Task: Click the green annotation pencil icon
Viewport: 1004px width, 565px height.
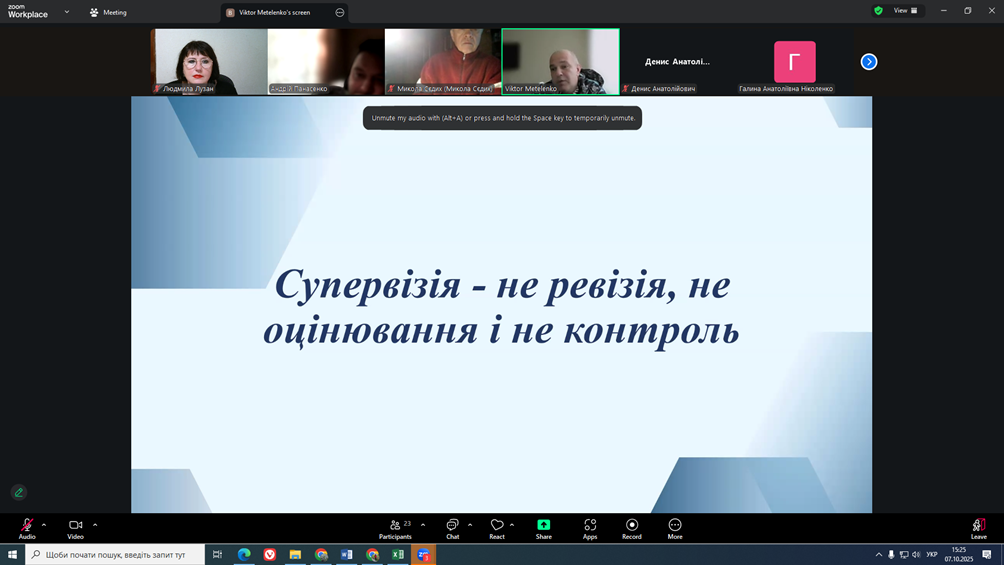Action: pyautogui.click(x=18, y=492)
